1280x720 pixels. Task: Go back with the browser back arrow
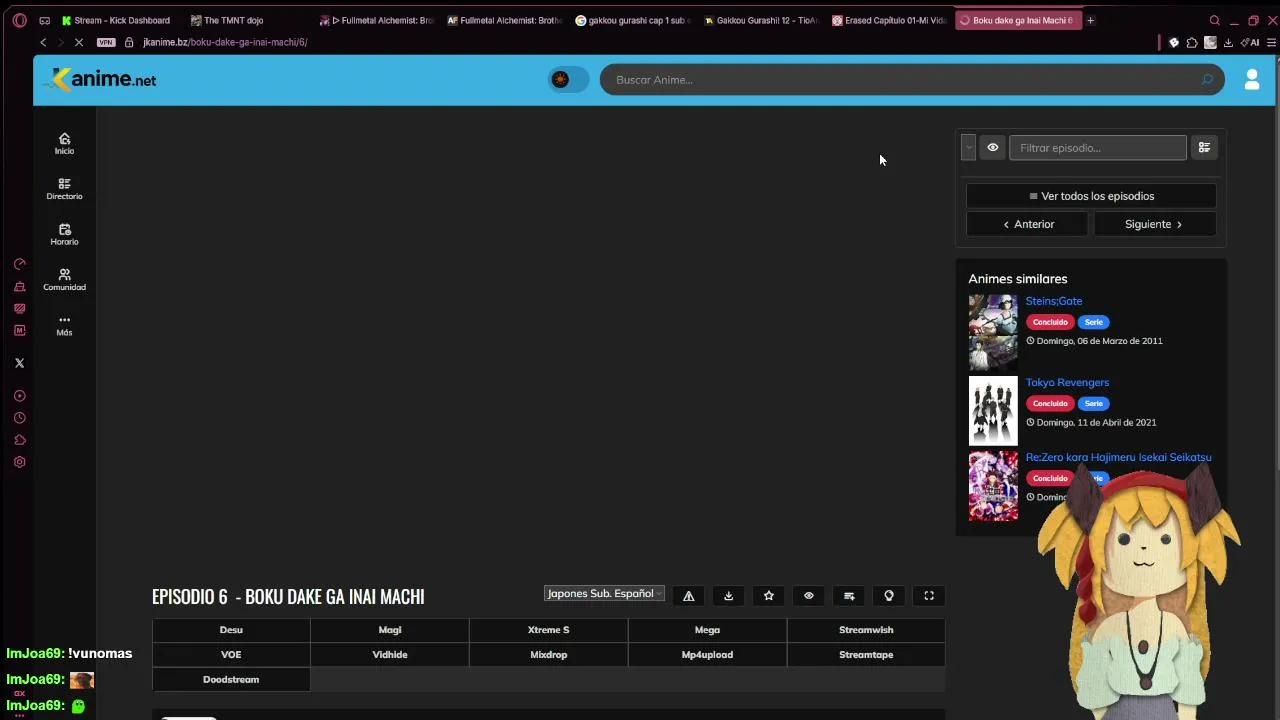coord(43,42)
